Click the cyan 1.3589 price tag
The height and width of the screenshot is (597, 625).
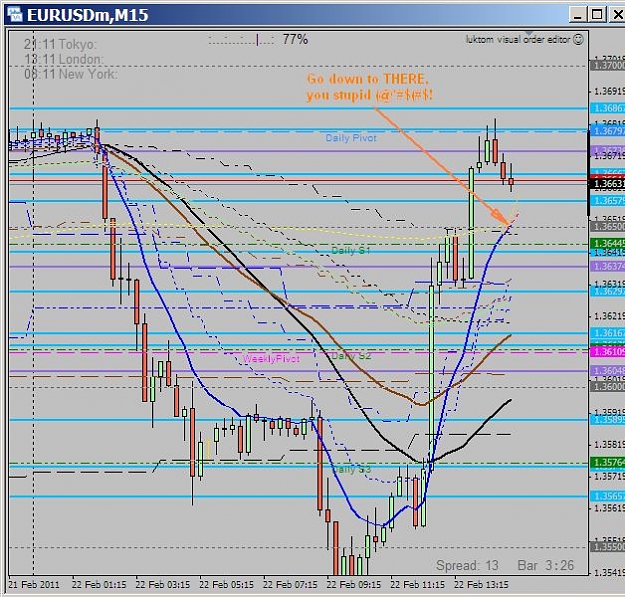tap(607, 420)
